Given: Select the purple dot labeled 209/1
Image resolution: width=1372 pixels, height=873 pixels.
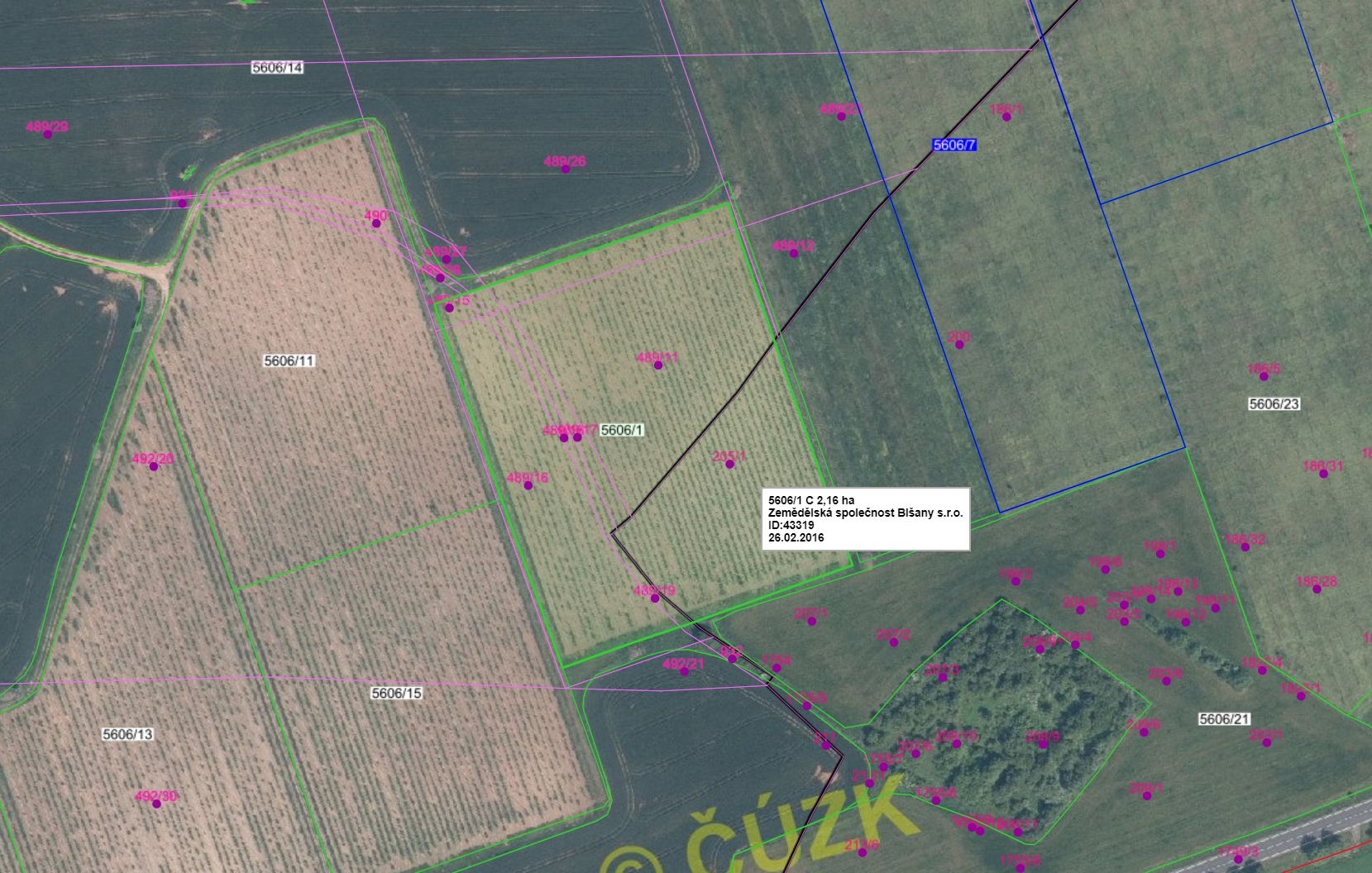Looking at the screenshot, I should [1147, 796].
